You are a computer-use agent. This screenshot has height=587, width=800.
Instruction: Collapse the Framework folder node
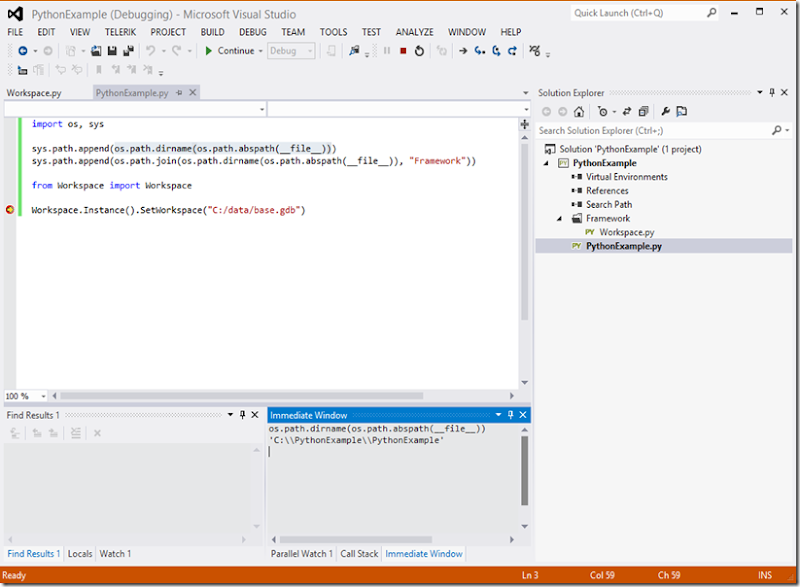point(559,218)
